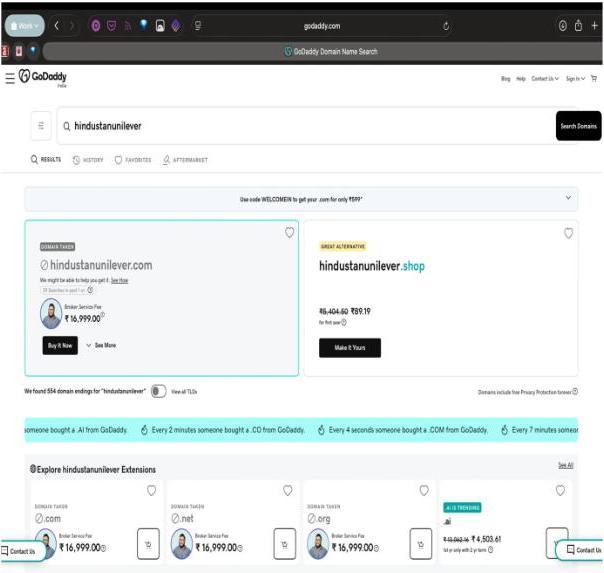Click the Pocket shield extension icon
The height and width of the screenshot is (573, 604).
click(112, 26)
